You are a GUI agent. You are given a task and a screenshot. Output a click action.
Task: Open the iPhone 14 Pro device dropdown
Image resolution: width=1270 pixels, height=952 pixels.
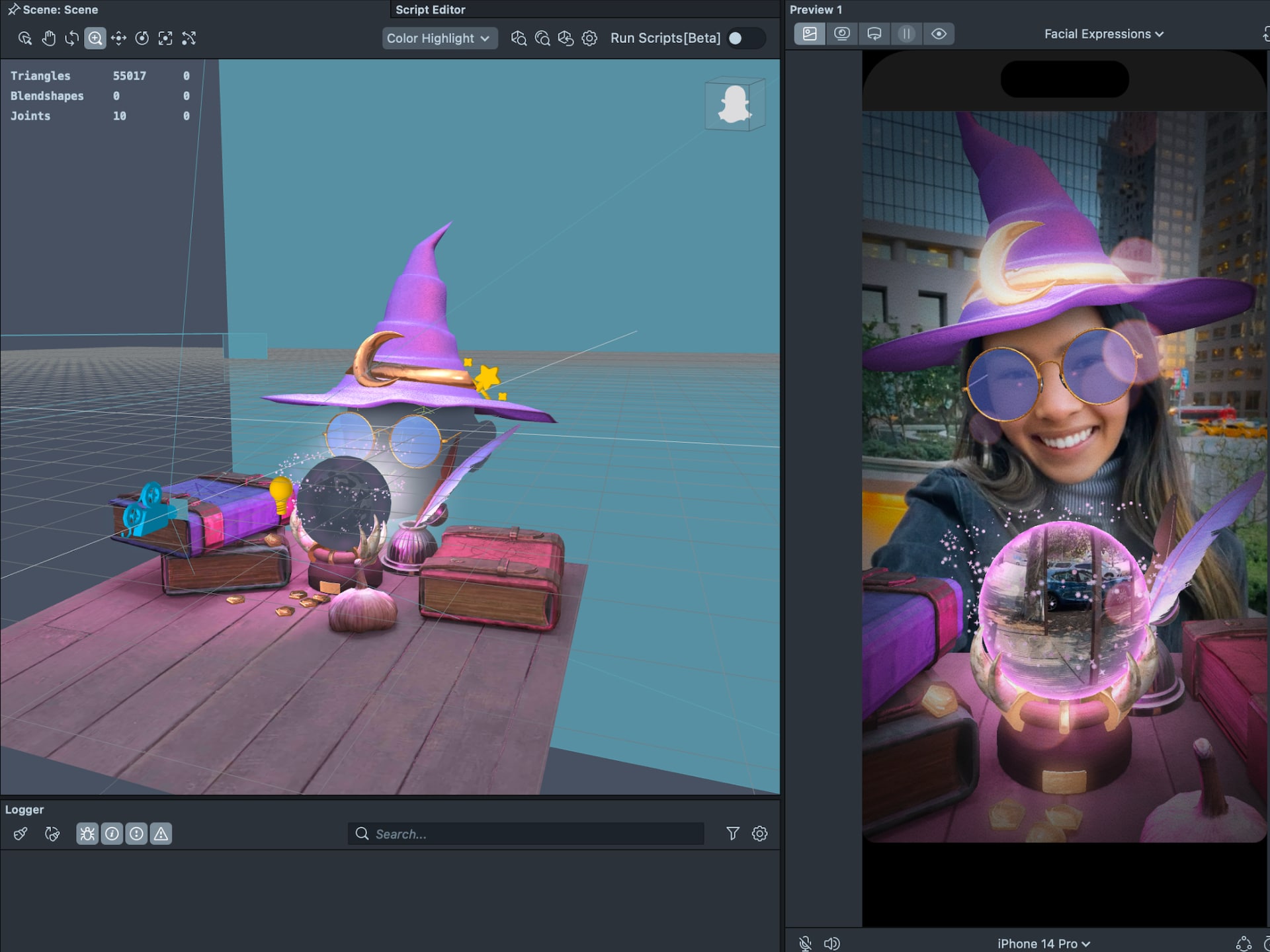coord(1043,943)
